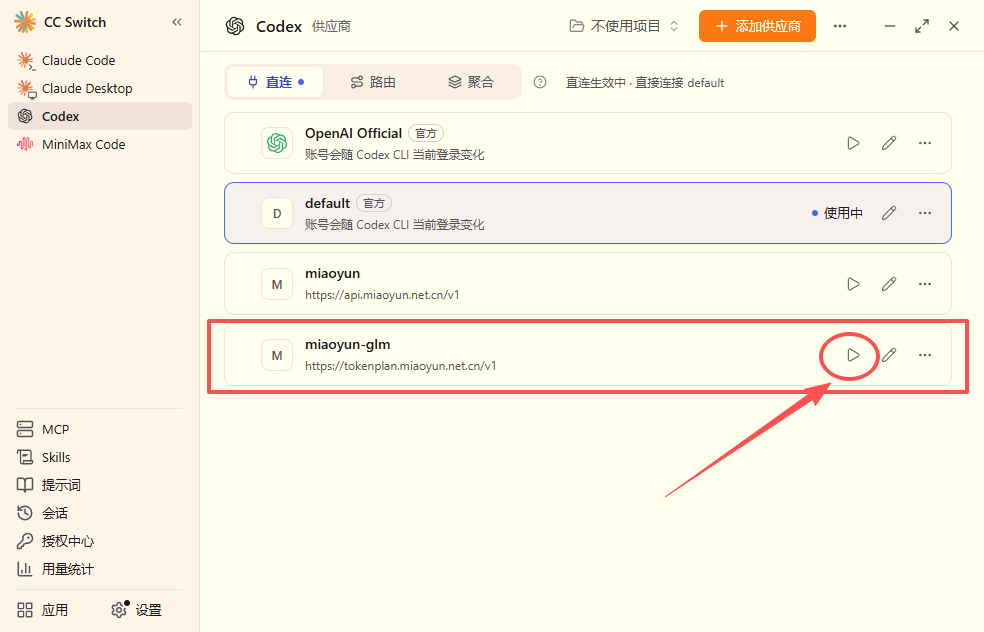Click the OpenAI Official logo icon
984x632 pixels.
(x=277, y=143)
